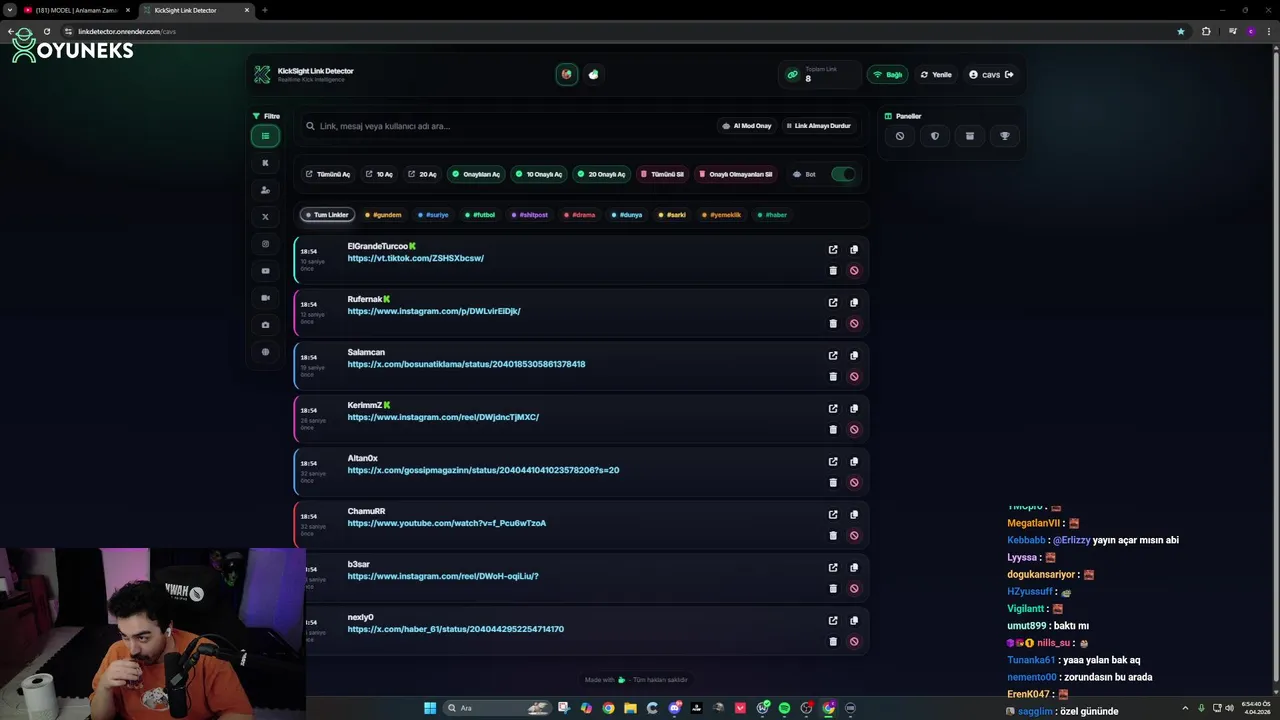Delete Salamcan's link entry
This screenshot has width=1280, height=720.
point(833,377)
